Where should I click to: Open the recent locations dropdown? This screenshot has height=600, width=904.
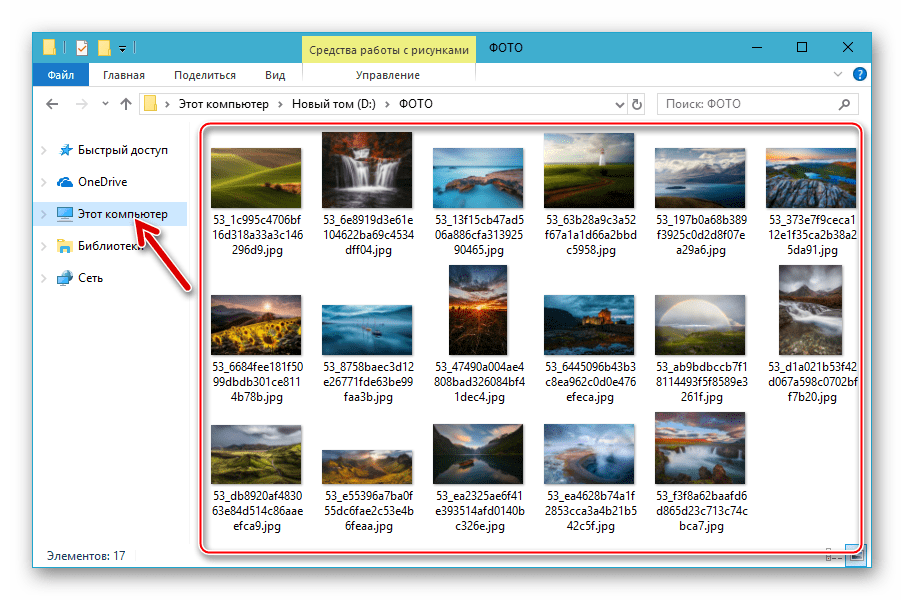(x=105, y=104)
